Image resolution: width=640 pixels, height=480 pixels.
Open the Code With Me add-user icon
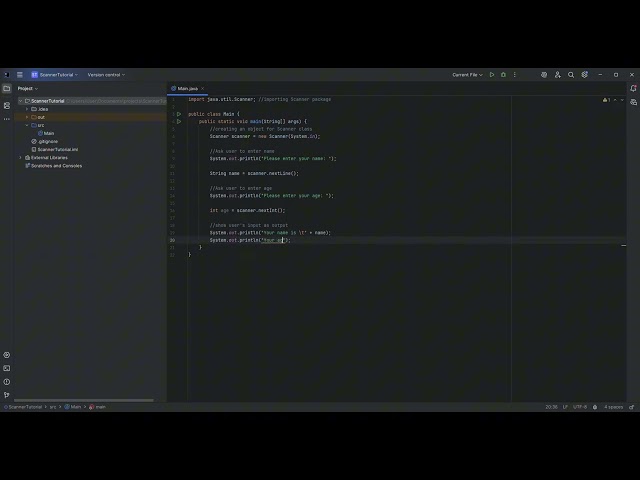point(558,75)
